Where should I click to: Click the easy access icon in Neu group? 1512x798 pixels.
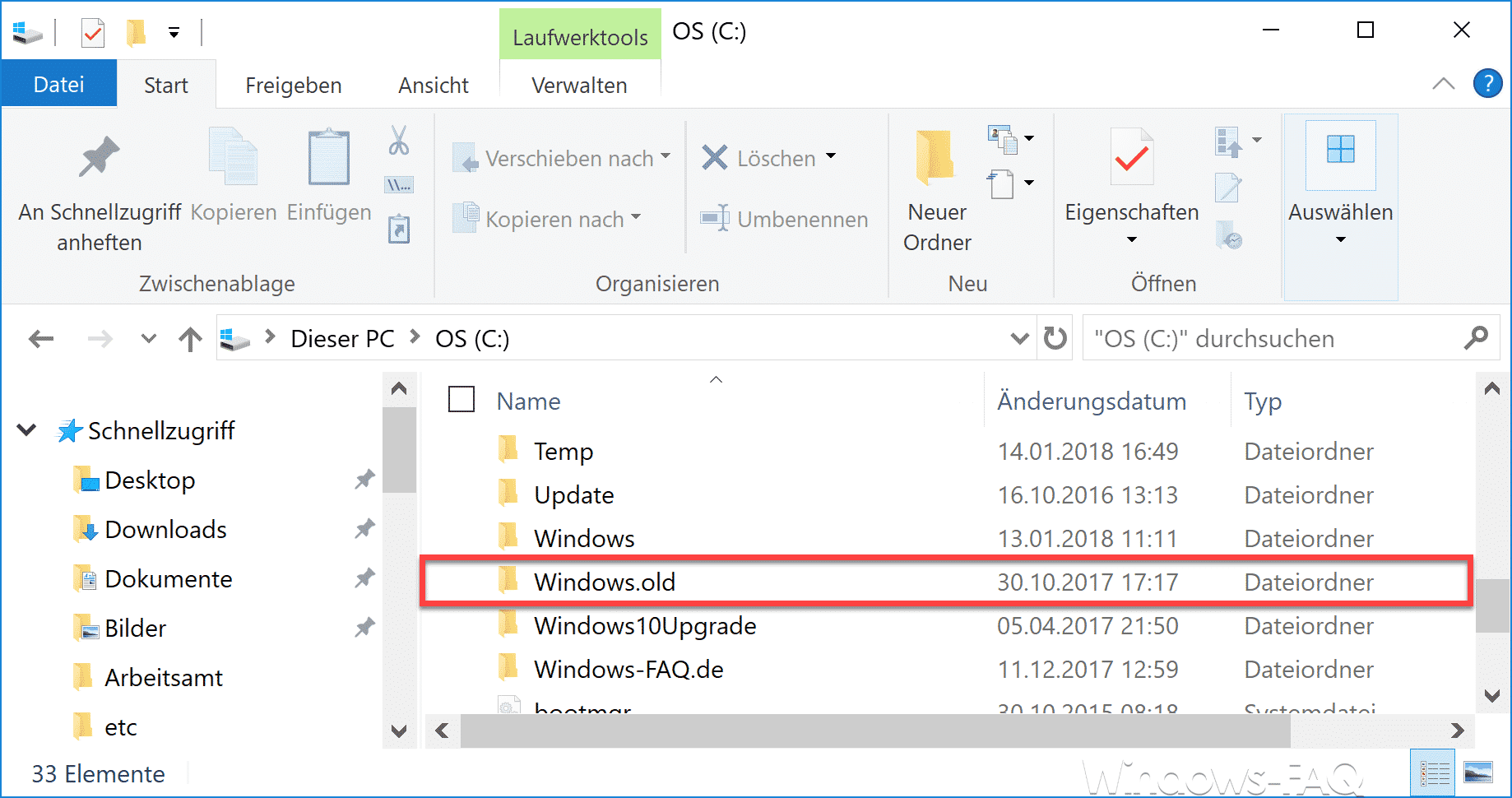tap(1000, 183)
